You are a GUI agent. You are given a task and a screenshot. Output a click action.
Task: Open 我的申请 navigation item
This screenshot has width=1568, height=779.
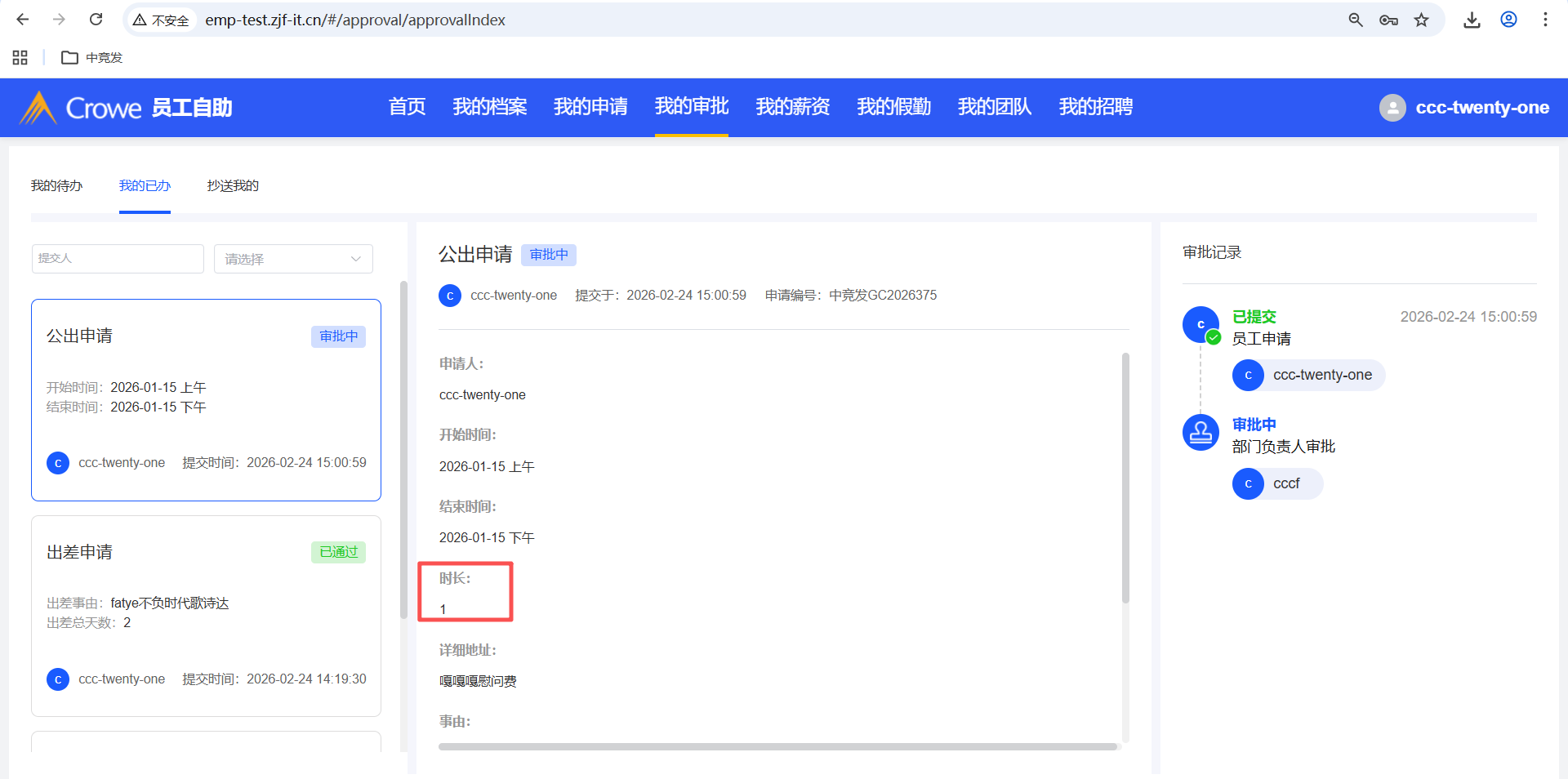[591, 107]
